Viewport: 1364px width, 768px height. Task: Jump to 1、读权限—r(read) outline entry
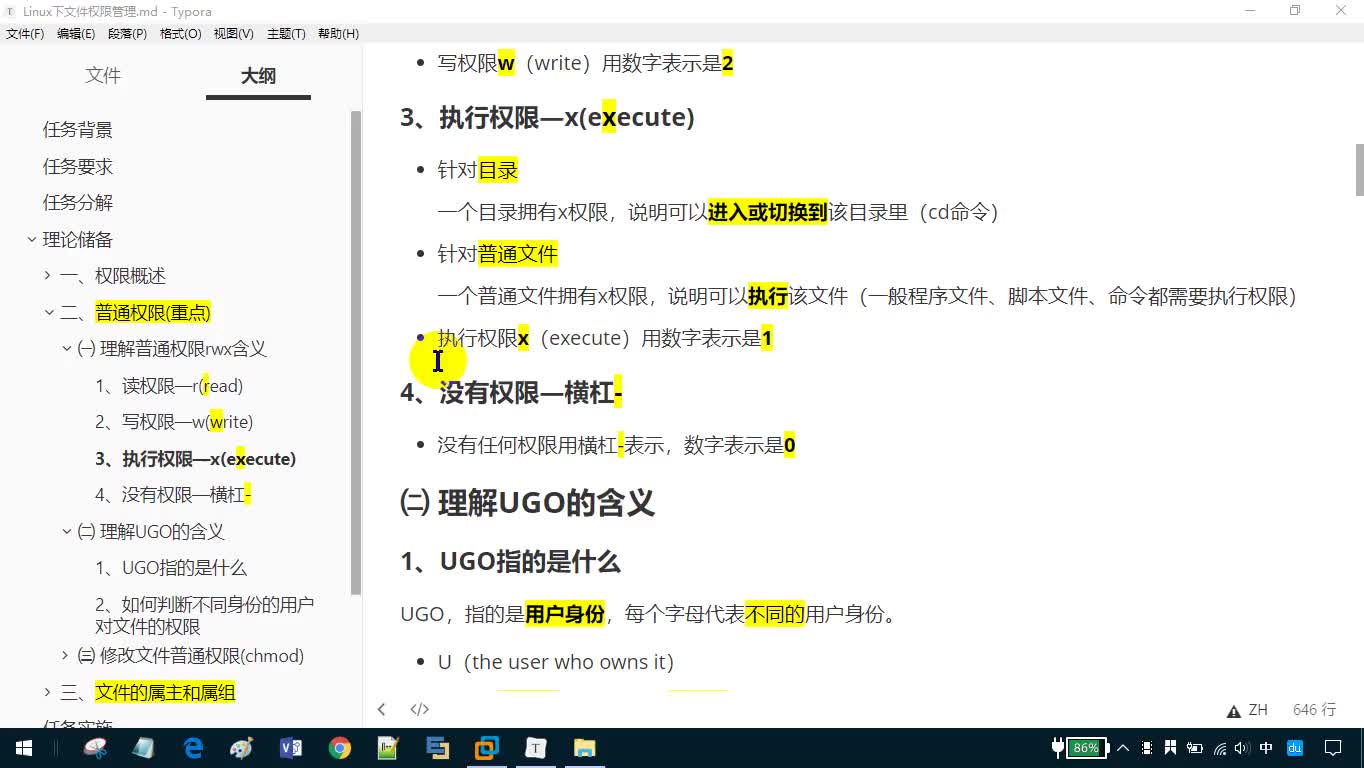(169, 386)
